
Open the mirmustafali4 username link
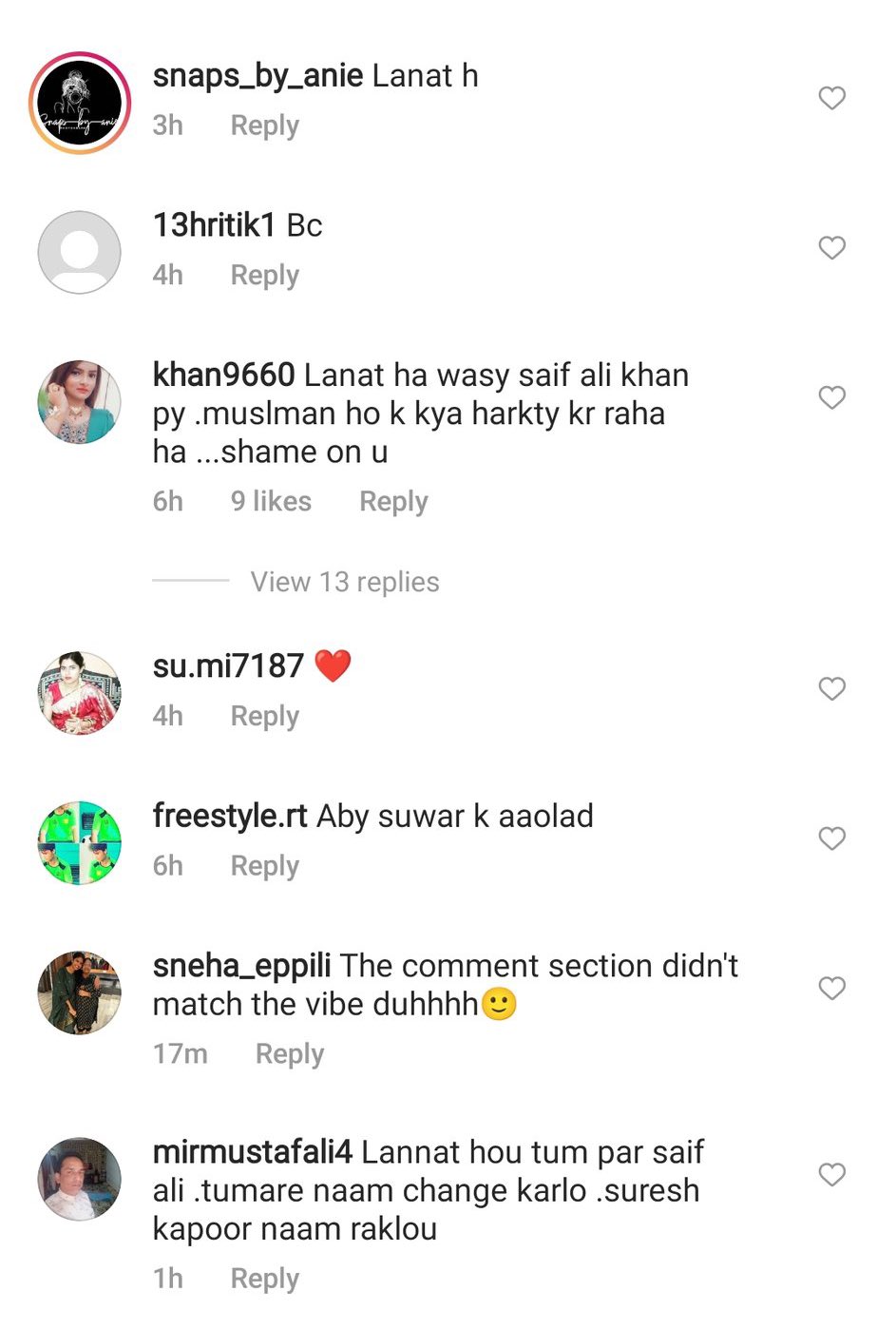coord(252,1152)
